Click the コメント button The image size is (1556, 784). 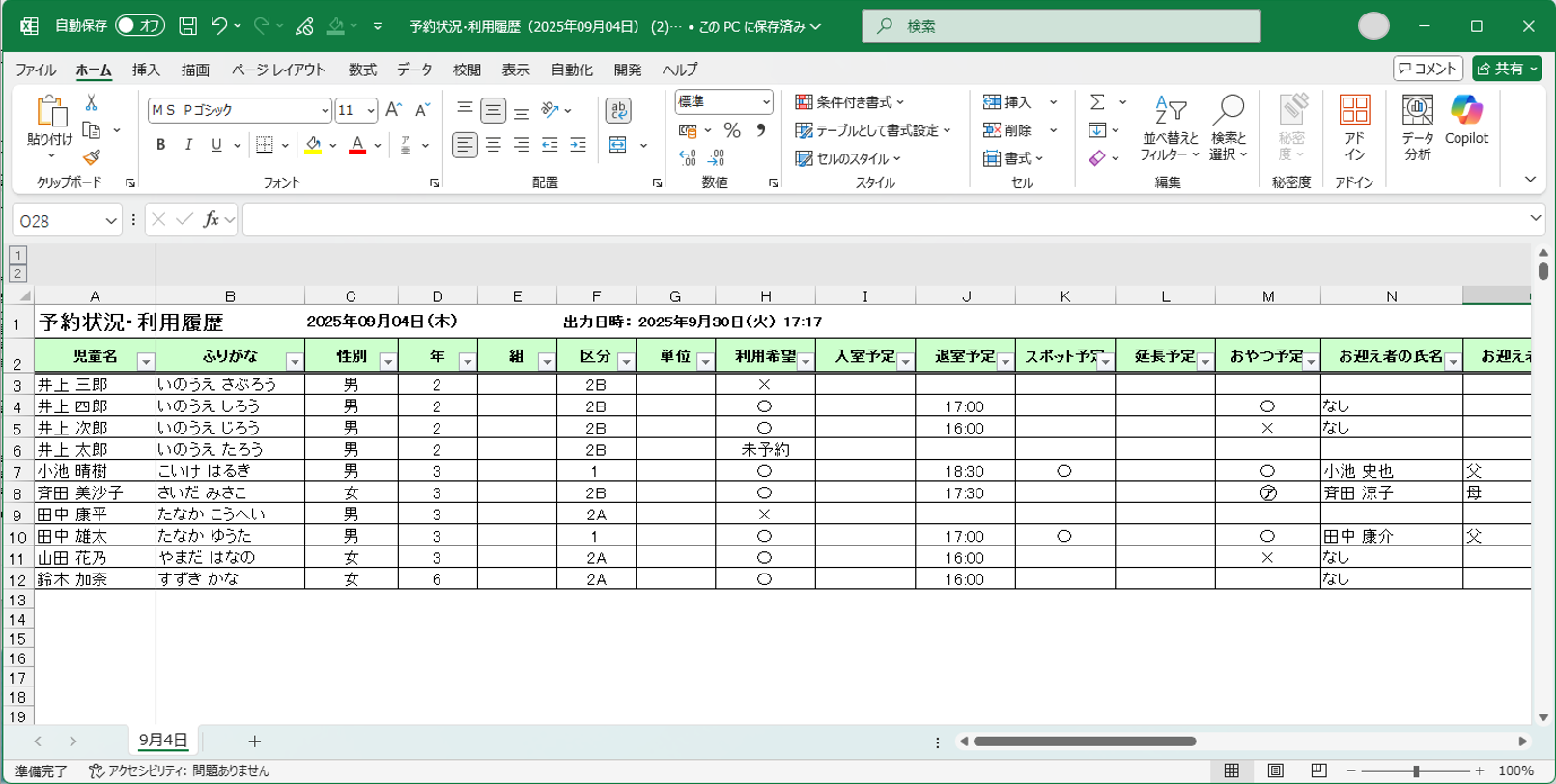(x=1428, y=69)
